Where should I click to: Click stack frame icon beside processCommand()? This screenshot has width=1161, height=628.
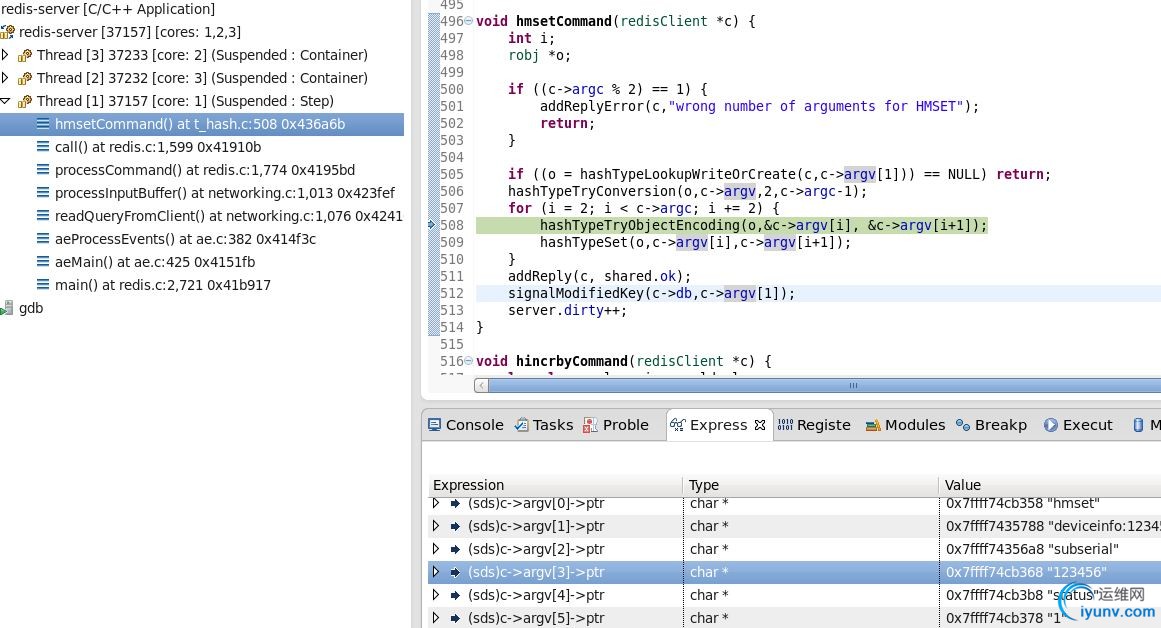[43, 170]
